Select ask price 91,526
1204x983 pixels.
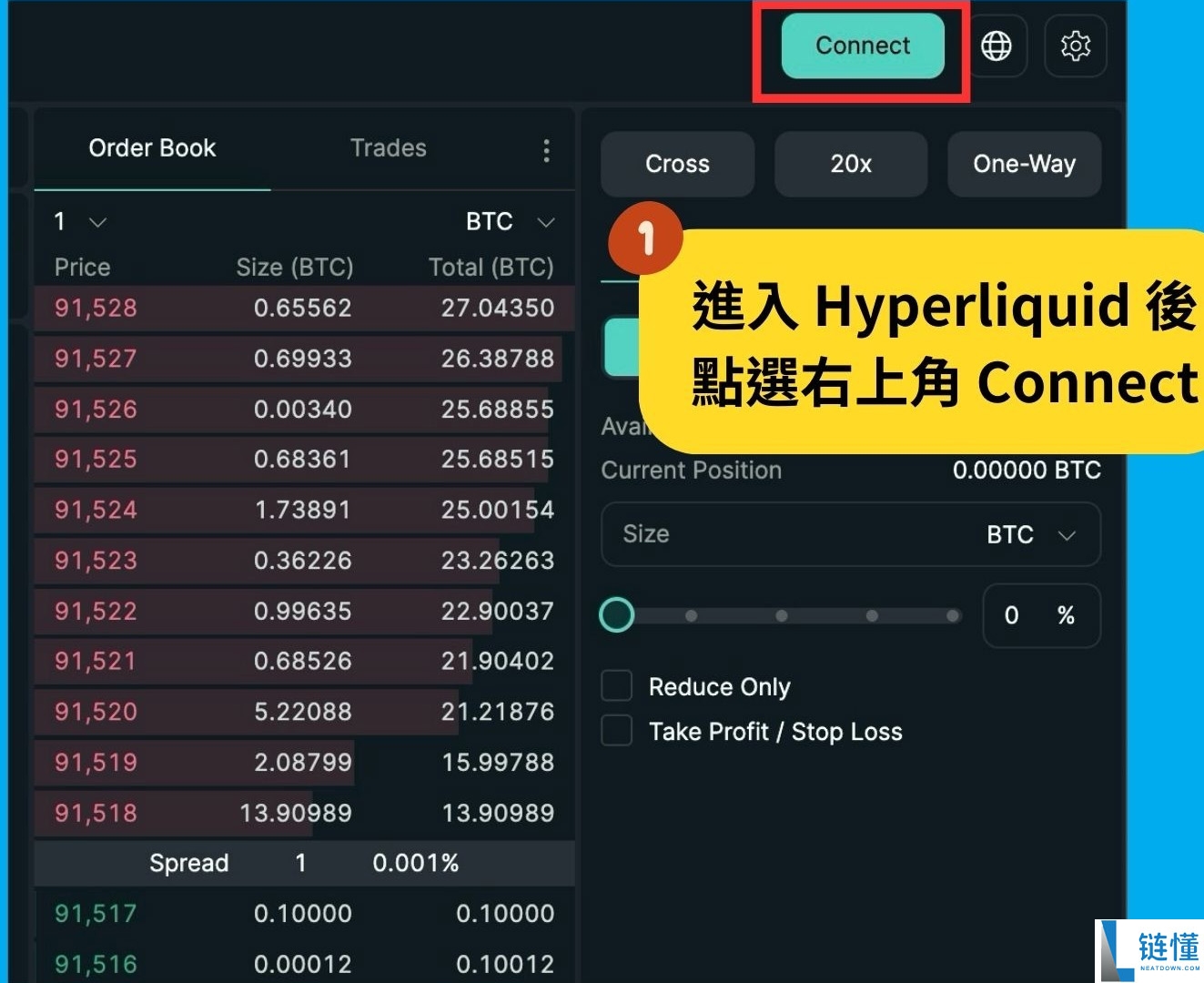pos(96,409)
